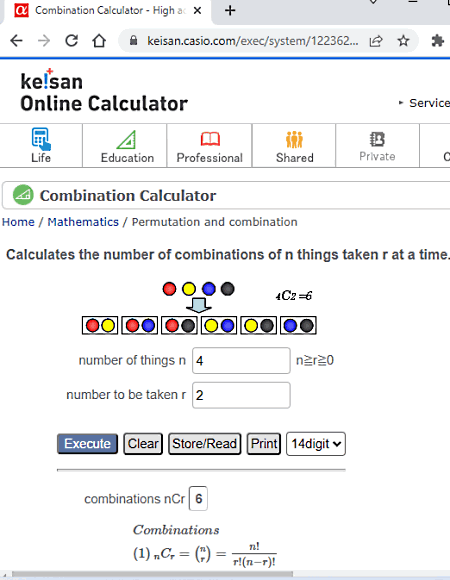Bookmark page with star icon
The height and width of the screenshot is (580, 450).
click(403, 41)
